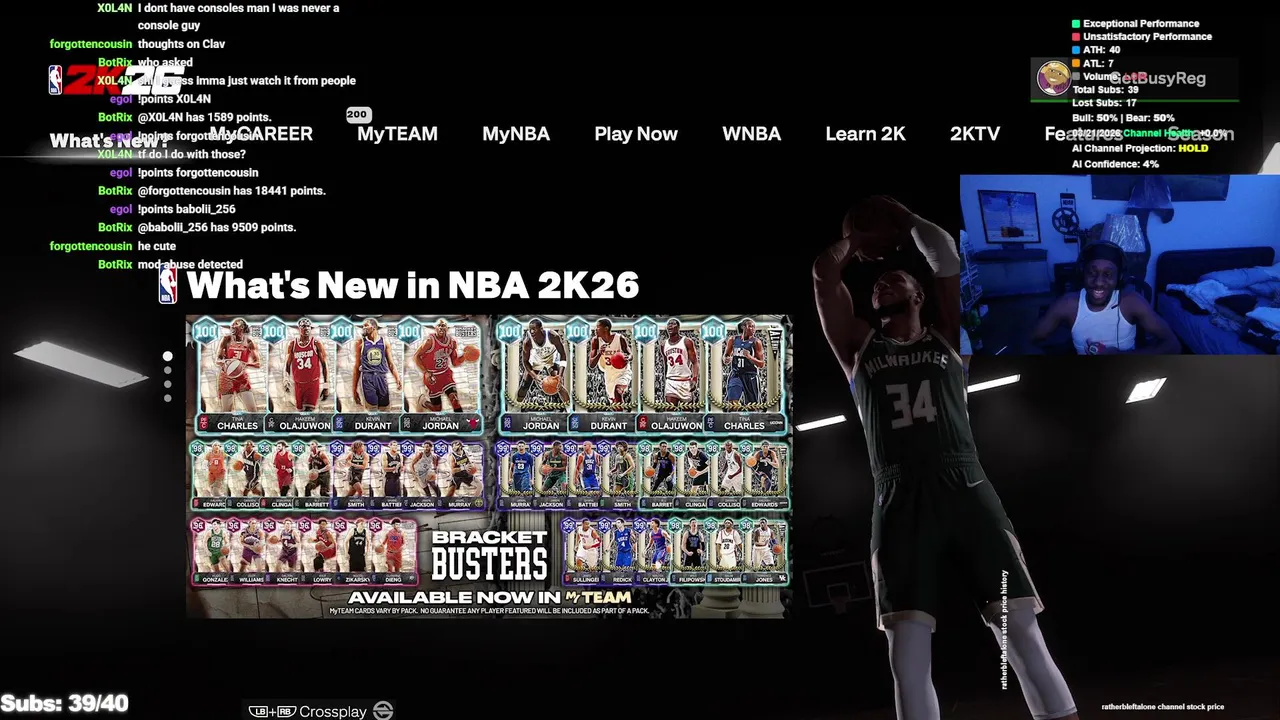Click green Exceptional Performance legend swatch

(1076, 23)
